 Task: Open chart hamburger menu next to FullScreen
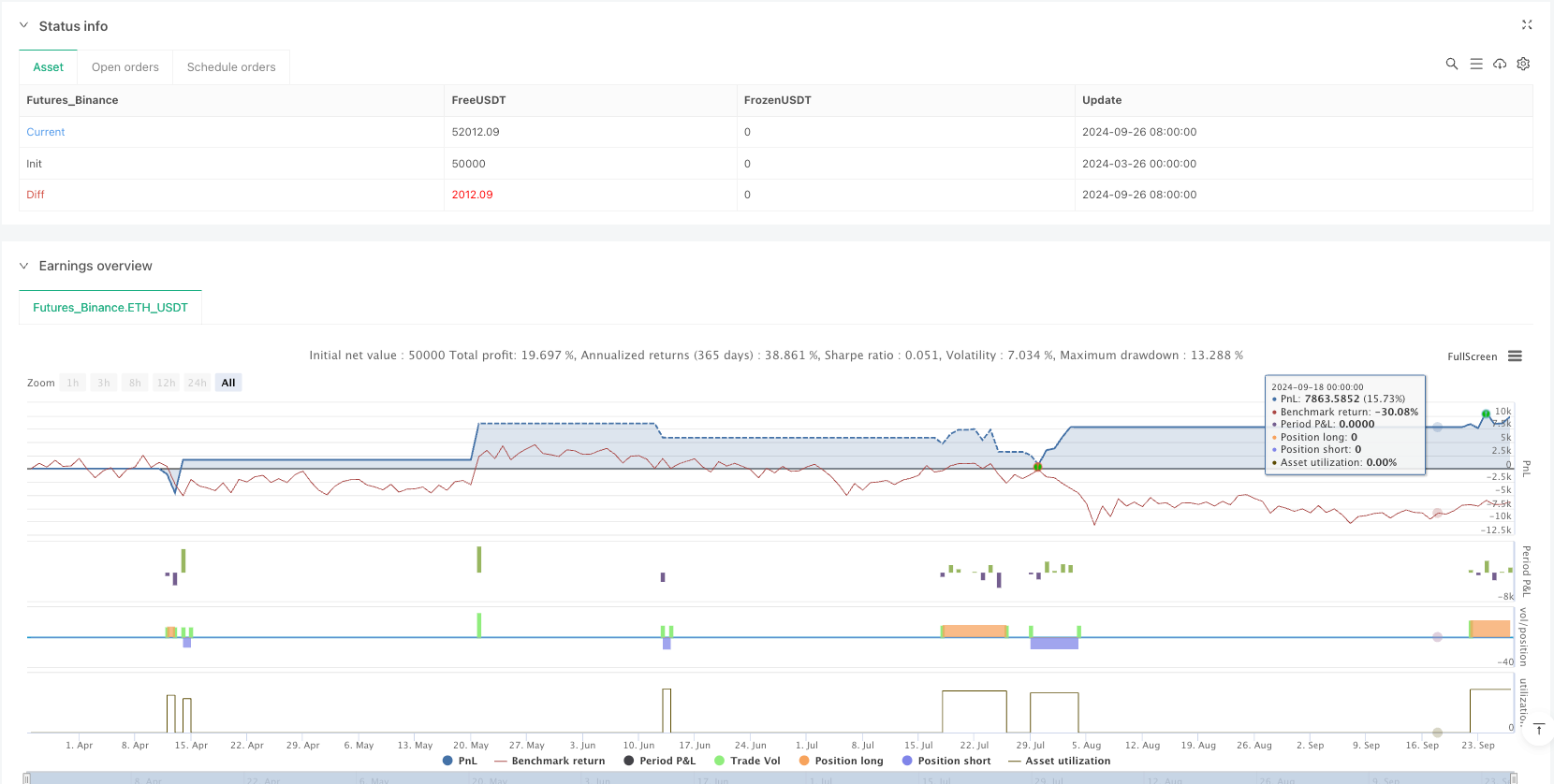(x=1515, y=356)
